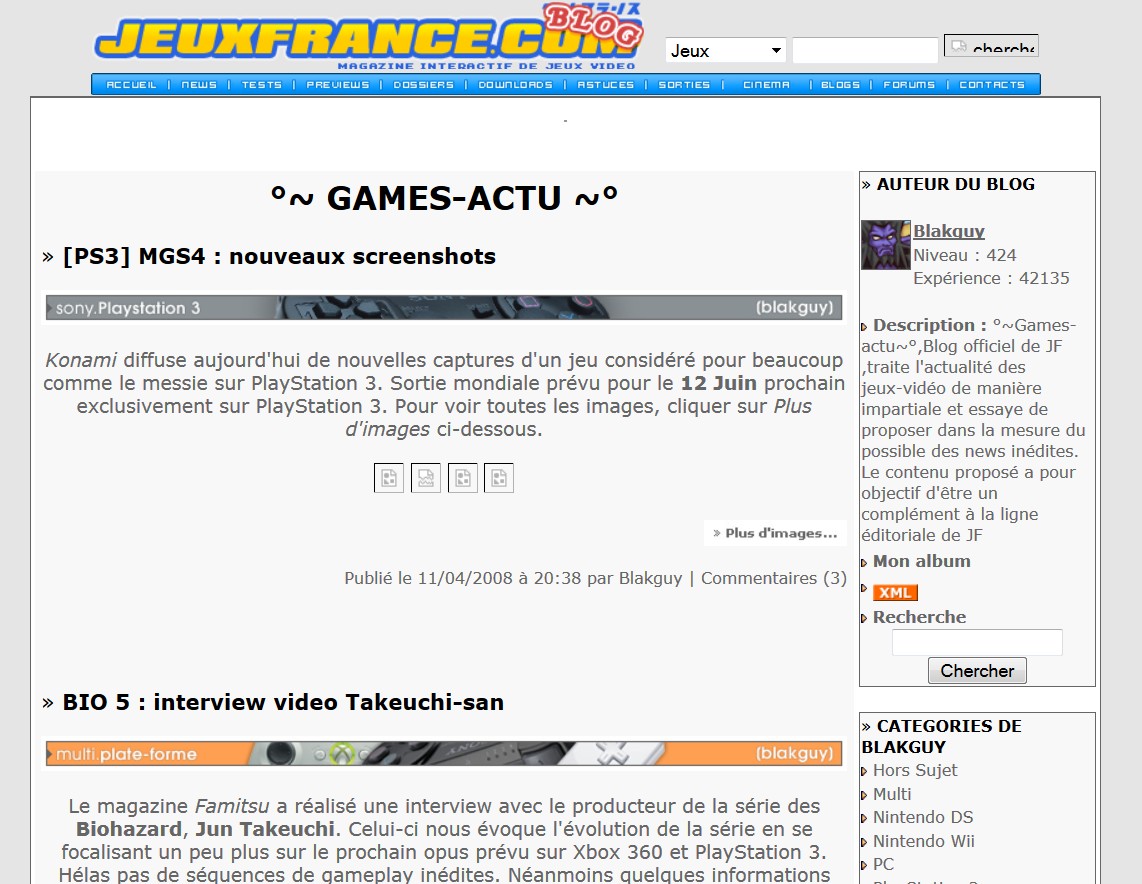Click the GAMES-ACTU blog title
This screenshot has height=884, width=1142.
tap(444, 198)
